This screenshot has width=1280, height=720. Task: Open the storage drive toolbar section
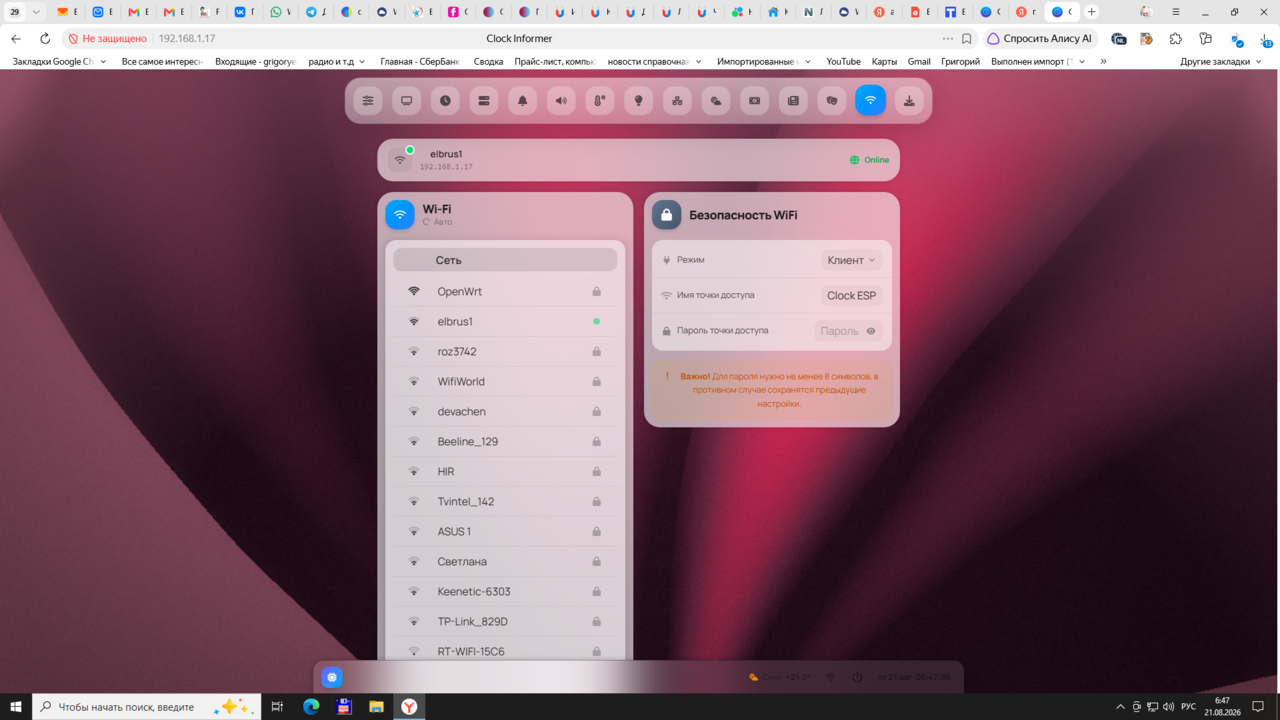point(484,100)
